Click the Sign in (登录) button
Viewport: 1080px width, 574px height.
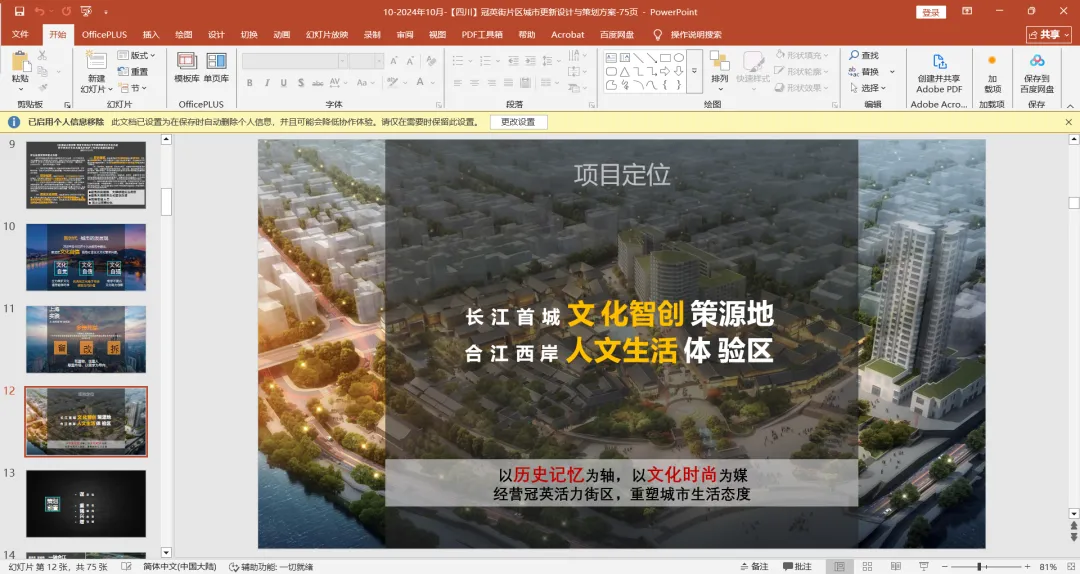pyautogui.click(x=931, y=12)
